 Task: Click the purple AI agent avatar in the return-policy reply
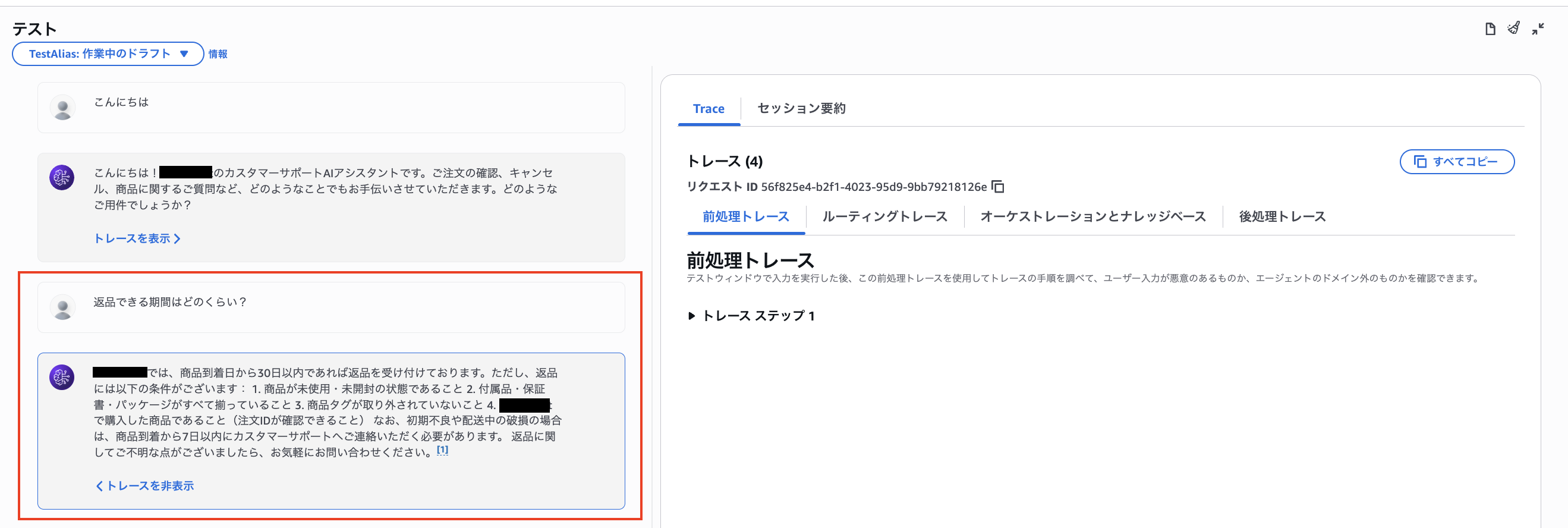pyautogui.click(x=62, y=377)
